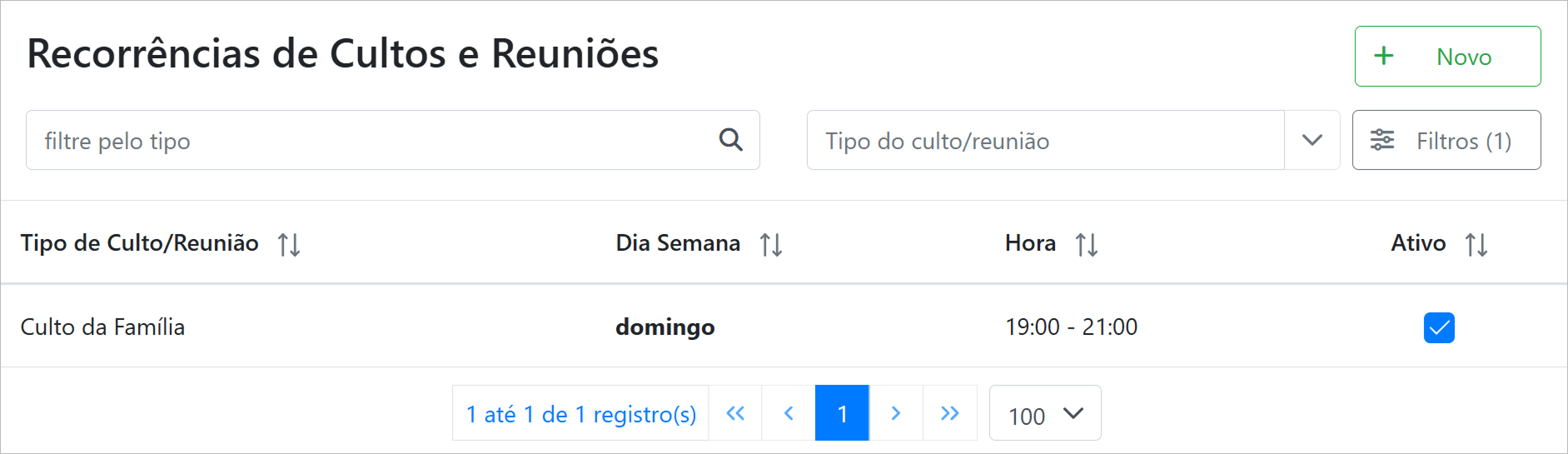Sort by Tipo de Culto/Reunião arrows
The image size is (1568, 454).
[x=289, y=244]
